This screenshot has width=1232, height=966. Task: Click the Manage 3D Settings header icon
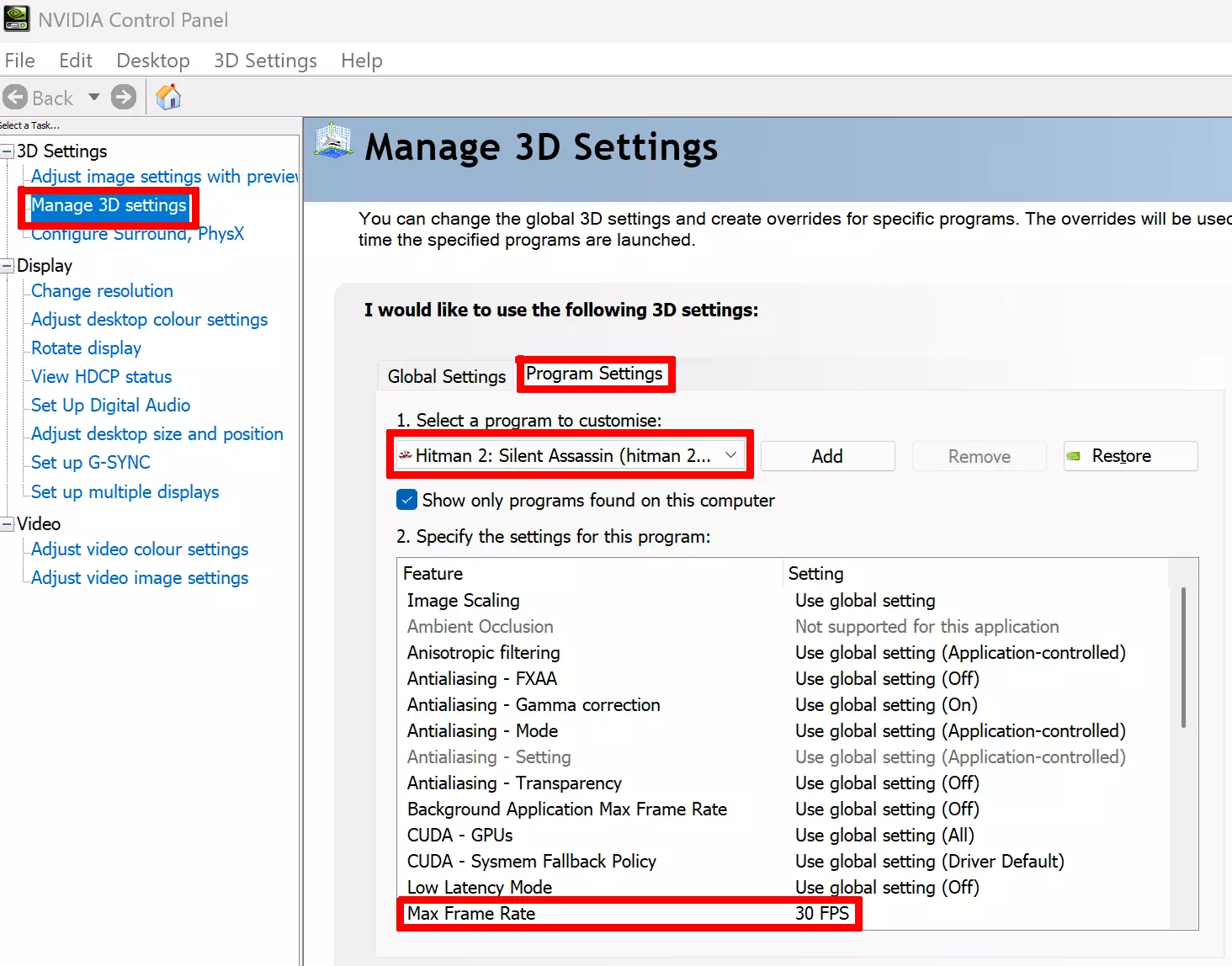coord(334,141)
